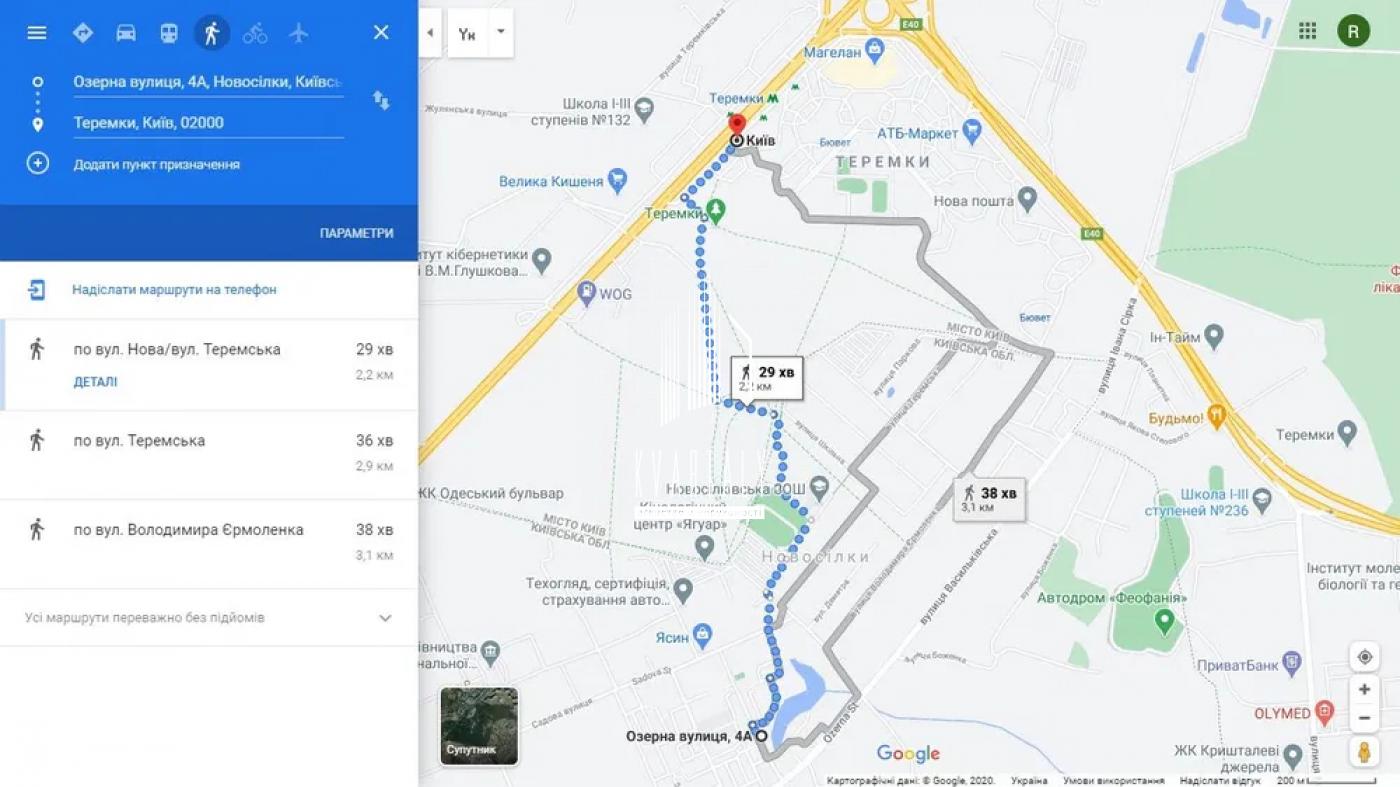Swap start point and destination

381,100
